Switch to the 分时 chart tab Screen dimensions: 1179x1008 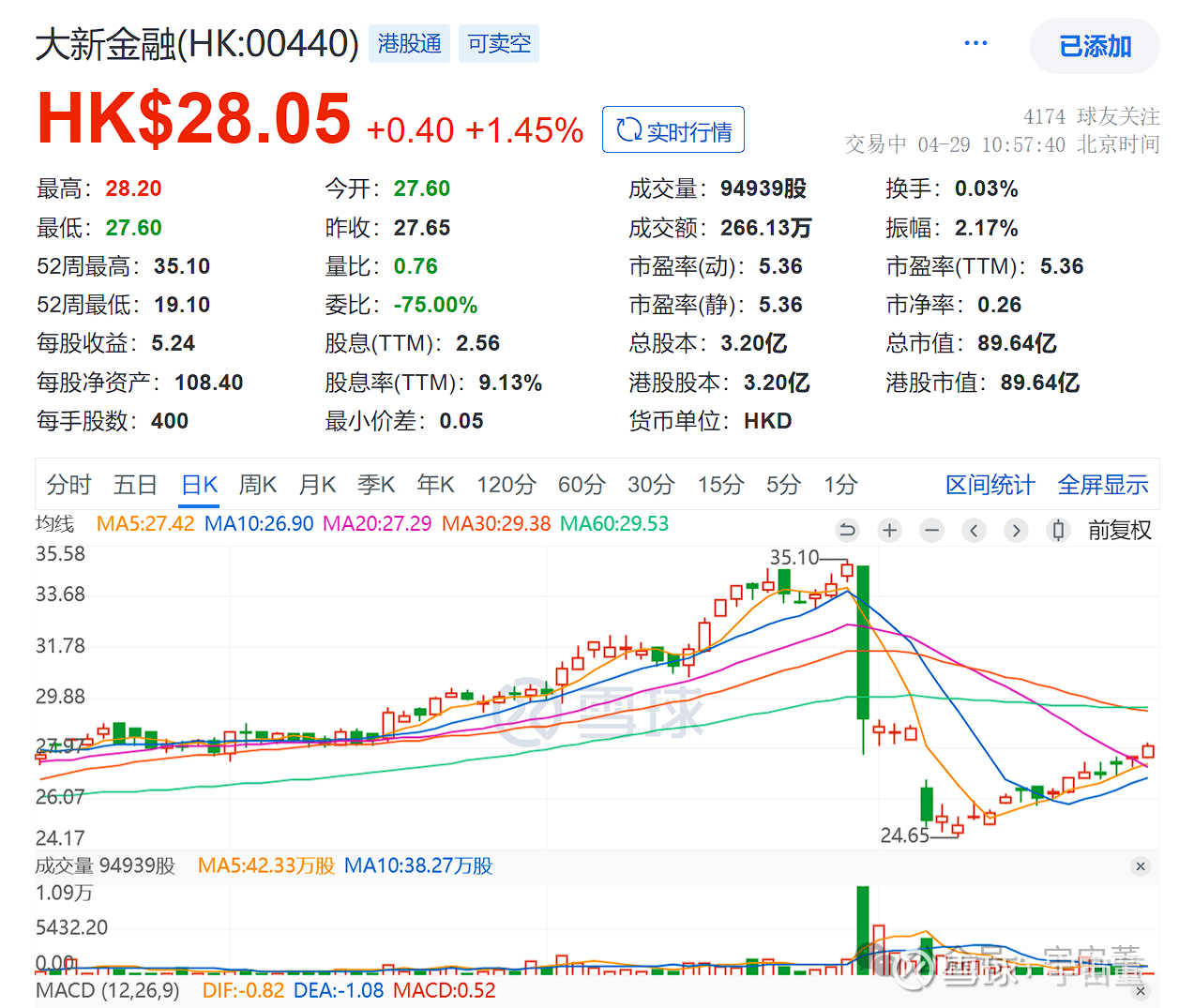pyautogui.click(x=68, y=485)
